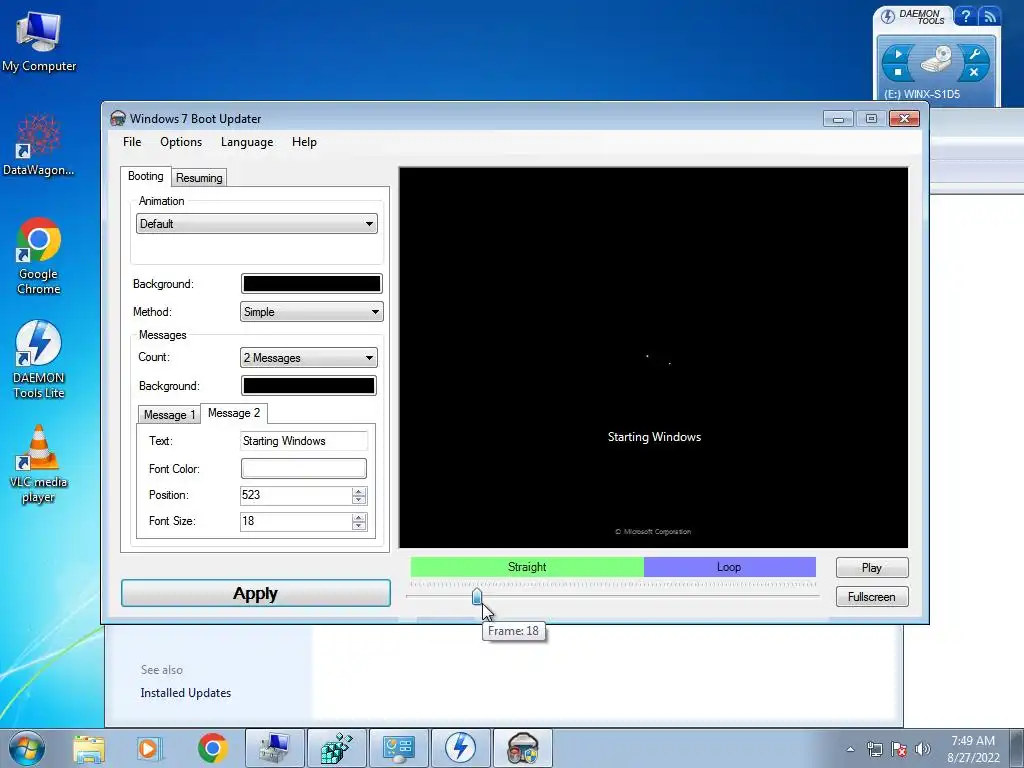The height and width of the screenshot is (768, 1024).
Task: Open the Installed Updates link in background window
Action: tap(185, 693)
